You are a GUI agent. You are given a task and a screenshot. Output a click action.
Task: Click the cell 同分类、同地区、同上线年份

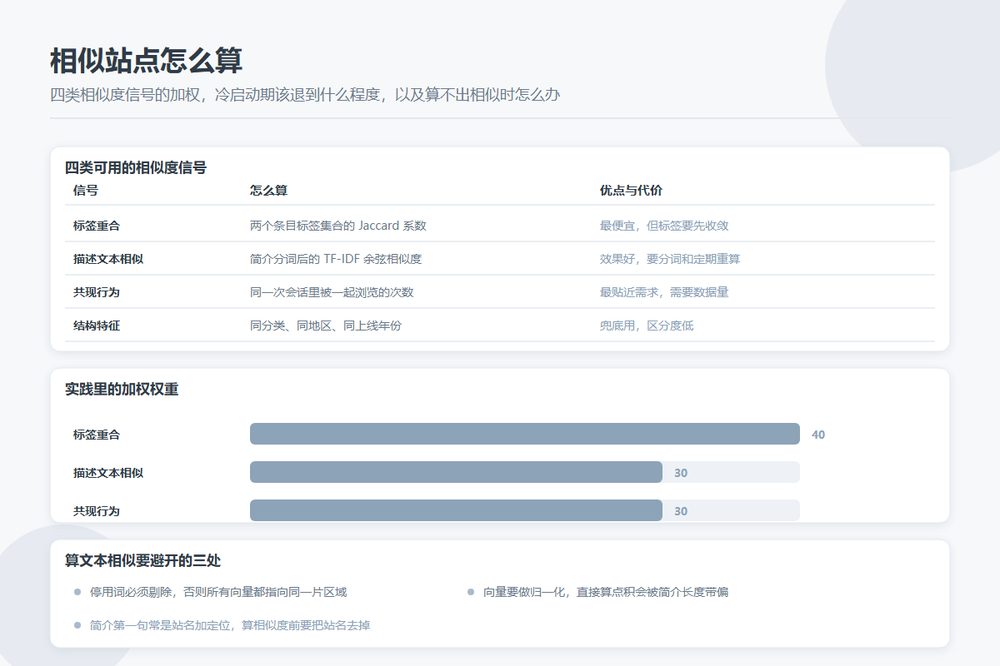coord(326,325)
